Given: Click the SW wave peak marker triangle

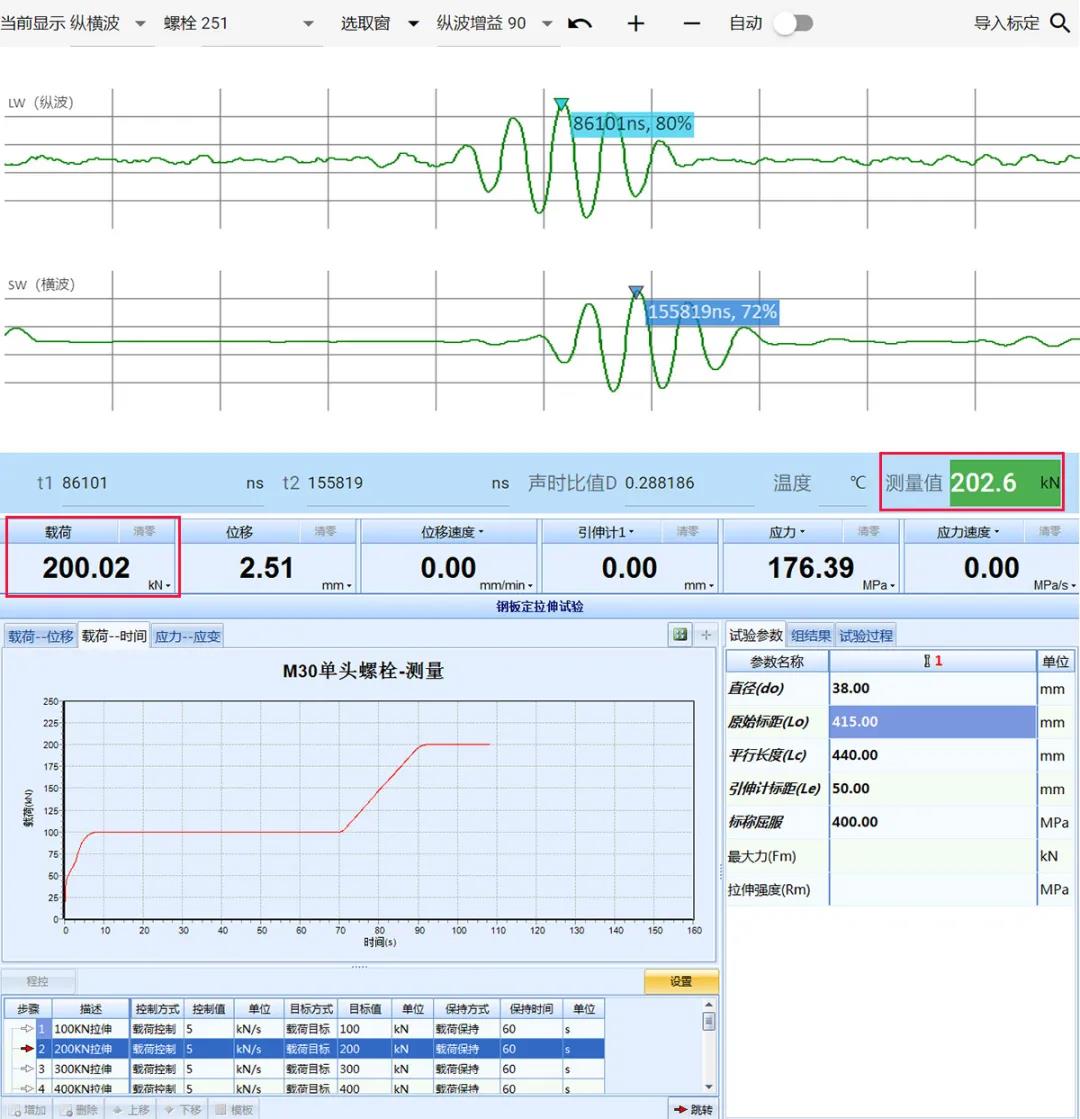Looking at the screenshot, I should click(636, 292).
